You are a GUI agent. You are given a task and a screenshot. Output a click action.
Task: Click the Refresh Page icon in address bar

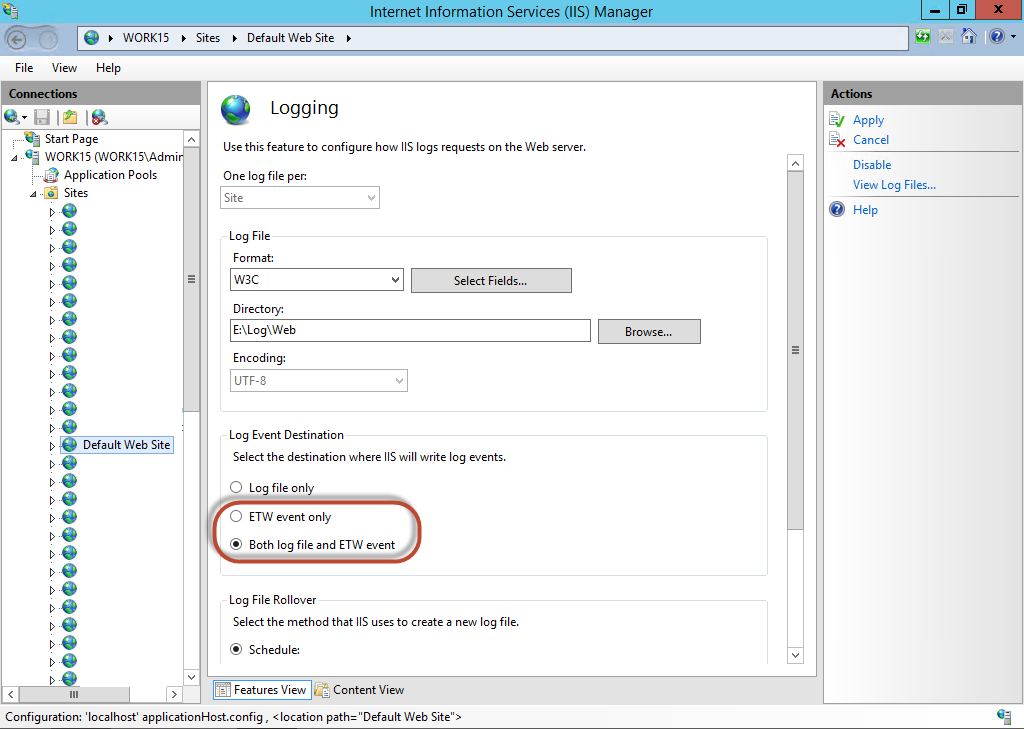pyautogui.click(x=922, y=37)
